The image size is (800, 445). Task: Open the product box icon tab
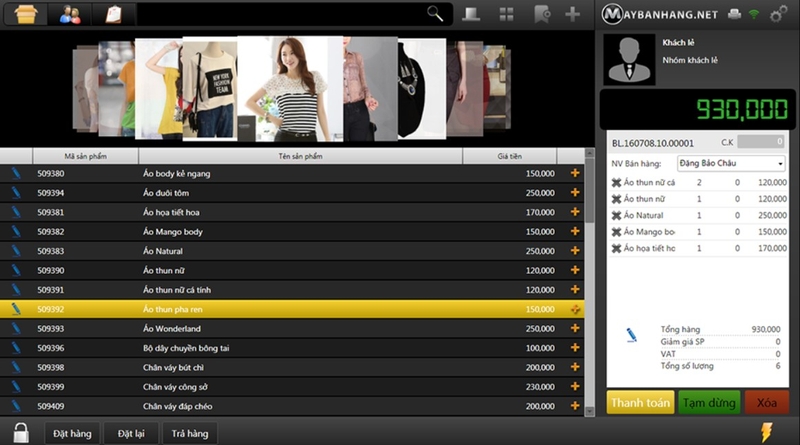26,14
